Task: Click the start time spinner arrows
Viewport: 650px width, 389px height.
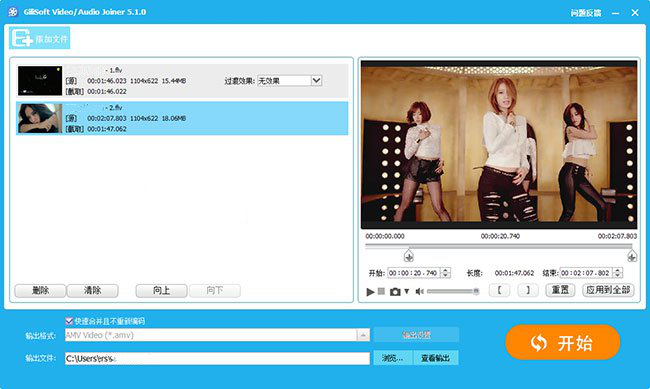Action: [x=446, y=273]
